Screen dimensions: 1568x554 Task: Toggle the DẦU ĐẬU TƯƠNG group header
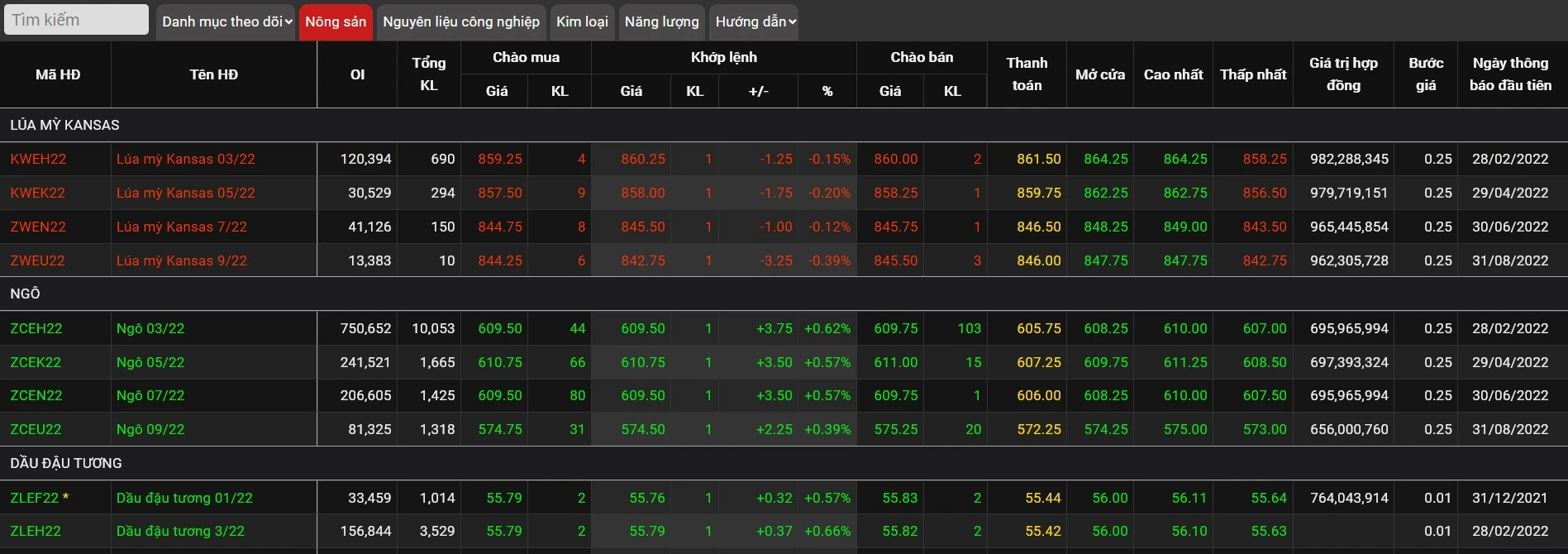[66, 463]
